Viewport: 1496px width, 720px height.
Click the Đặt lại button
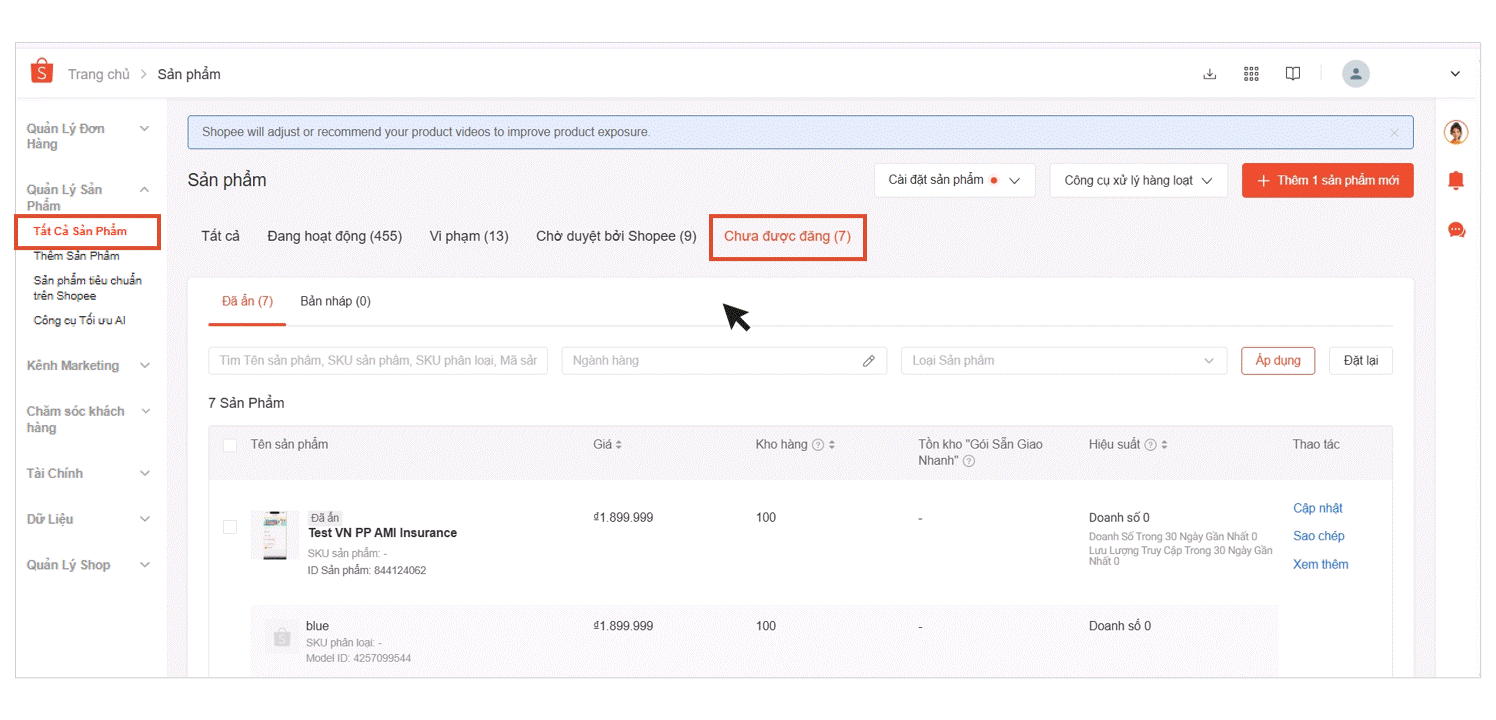[1361, 361]
